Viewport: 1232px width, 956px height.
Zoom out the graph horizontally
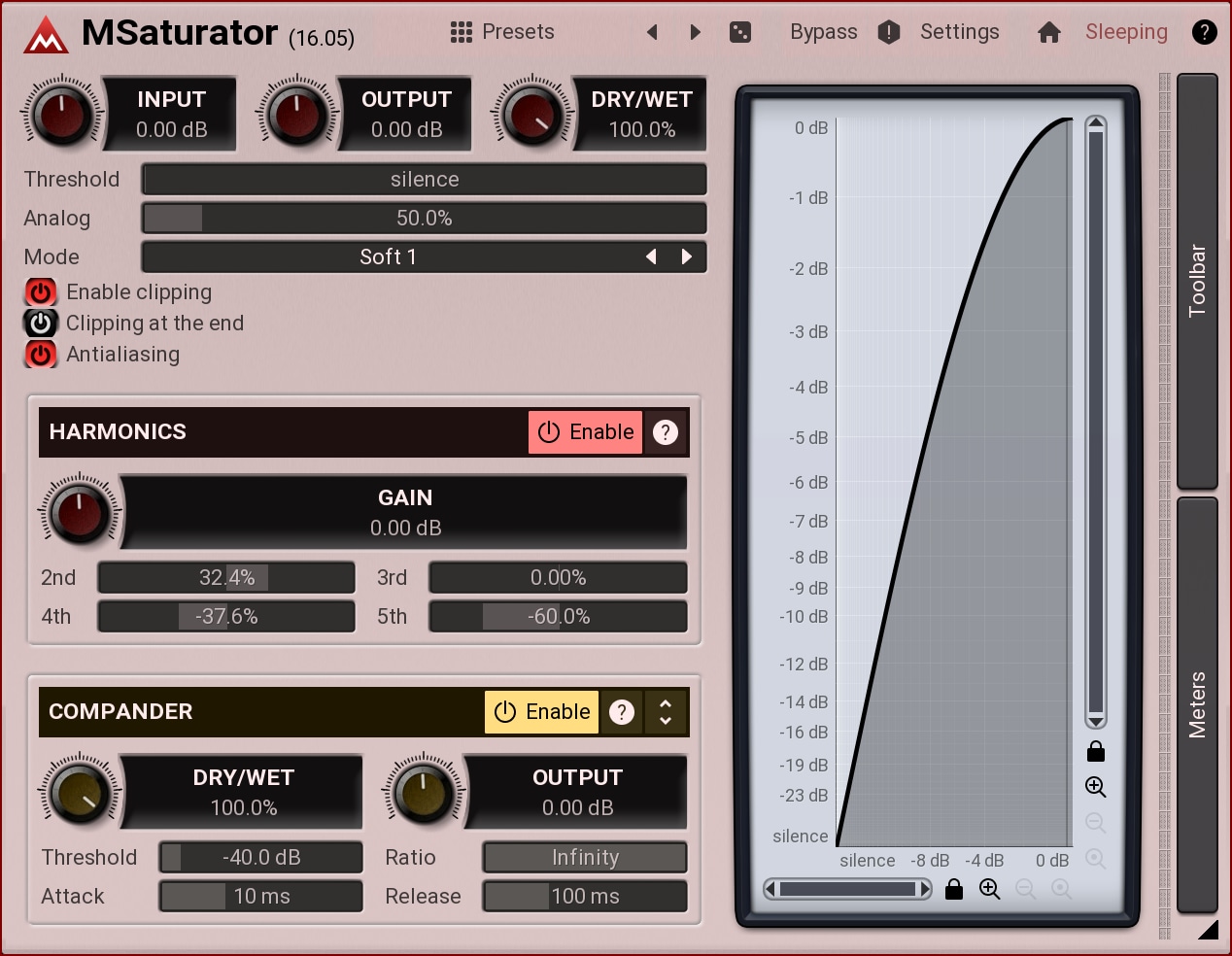tap(1026, 889)
